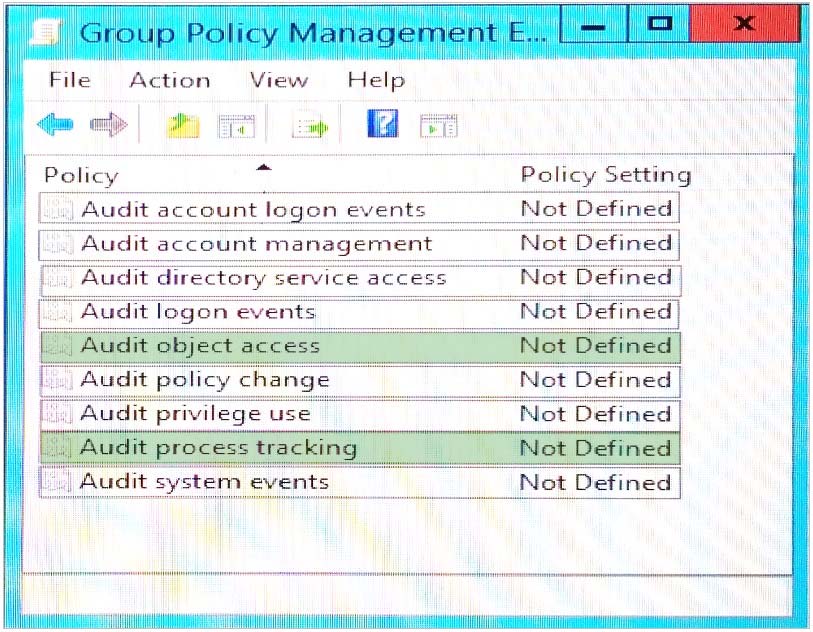Toggle Show/Hide Action Pane icon
813x632 pixels.
439,126
